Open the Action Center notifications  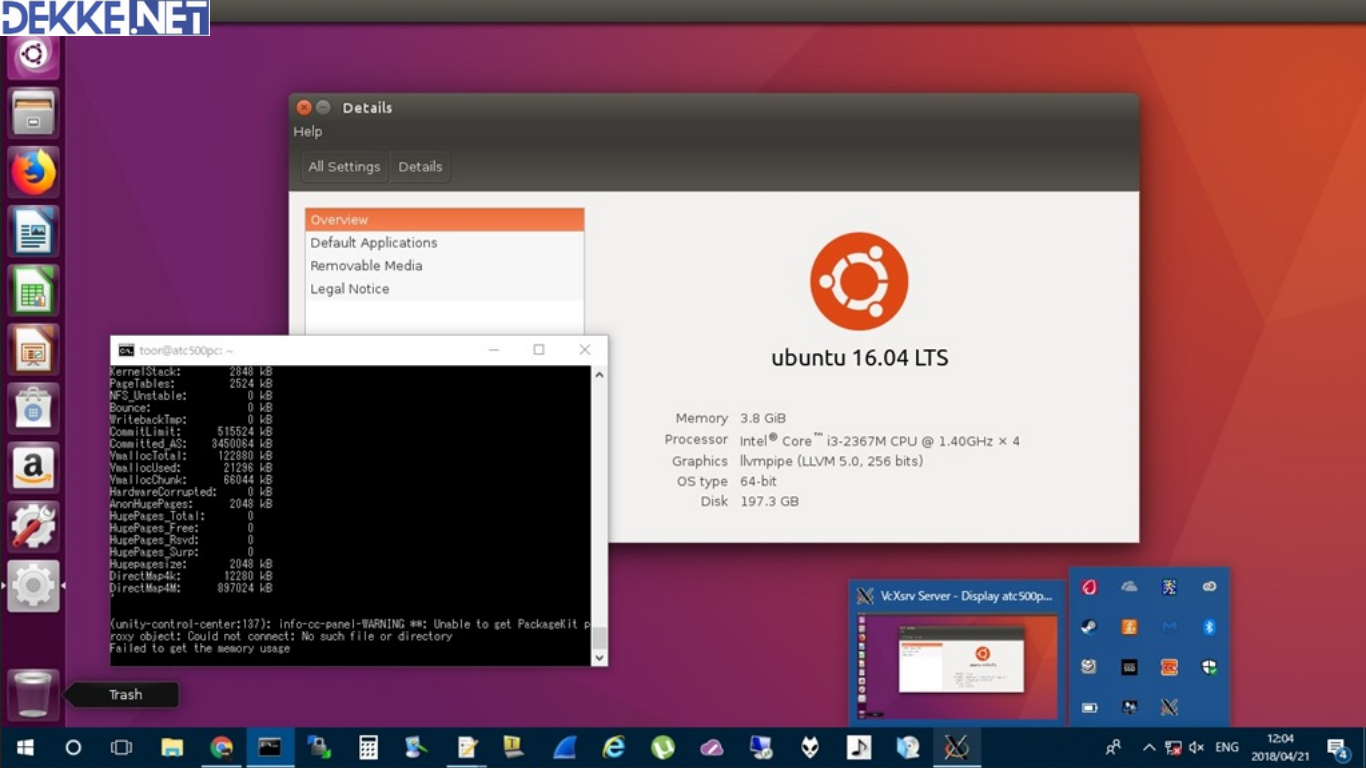(x=1338, y=748)
